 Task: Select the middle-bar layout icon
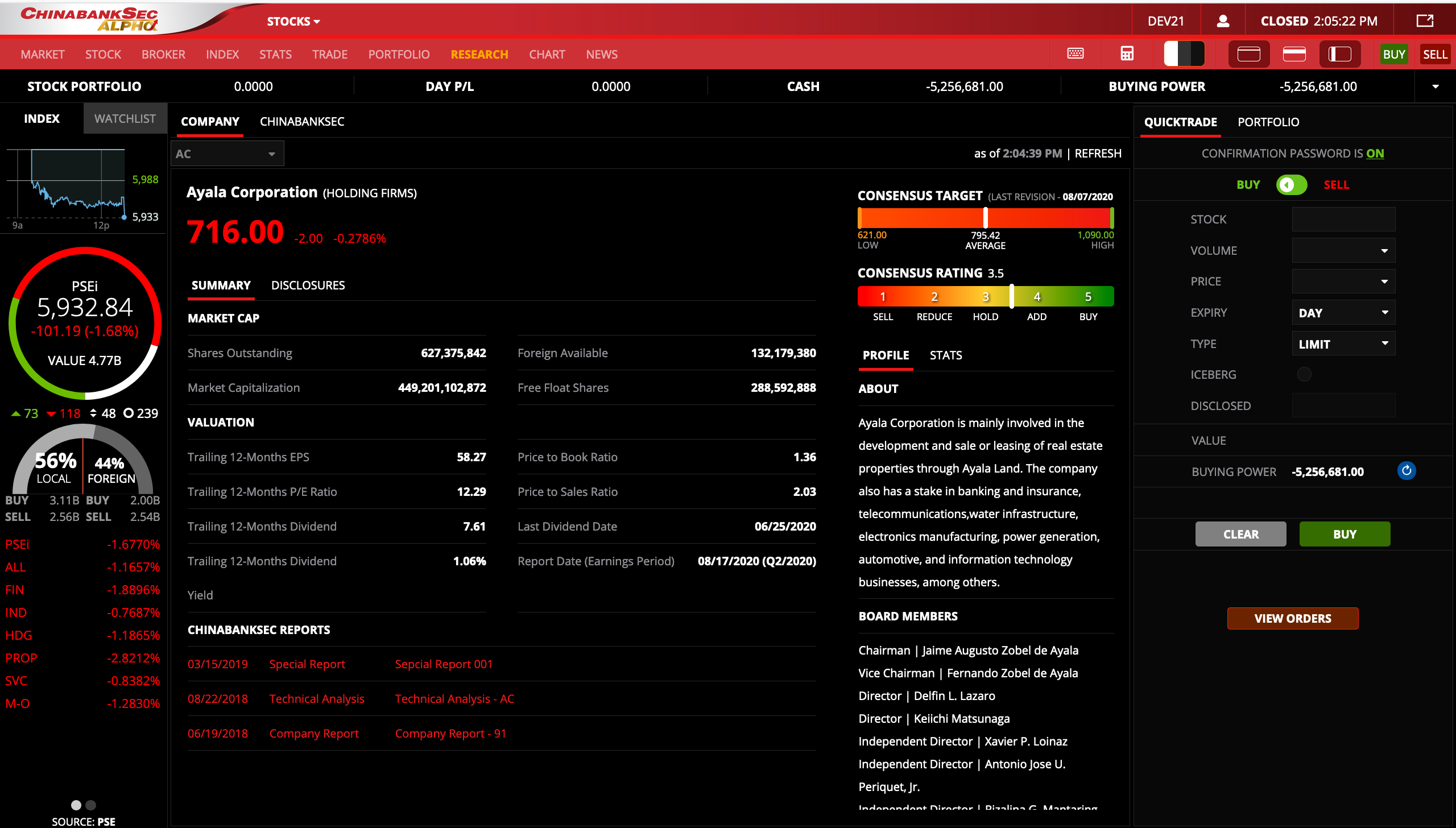click(x=1294, y=54)
